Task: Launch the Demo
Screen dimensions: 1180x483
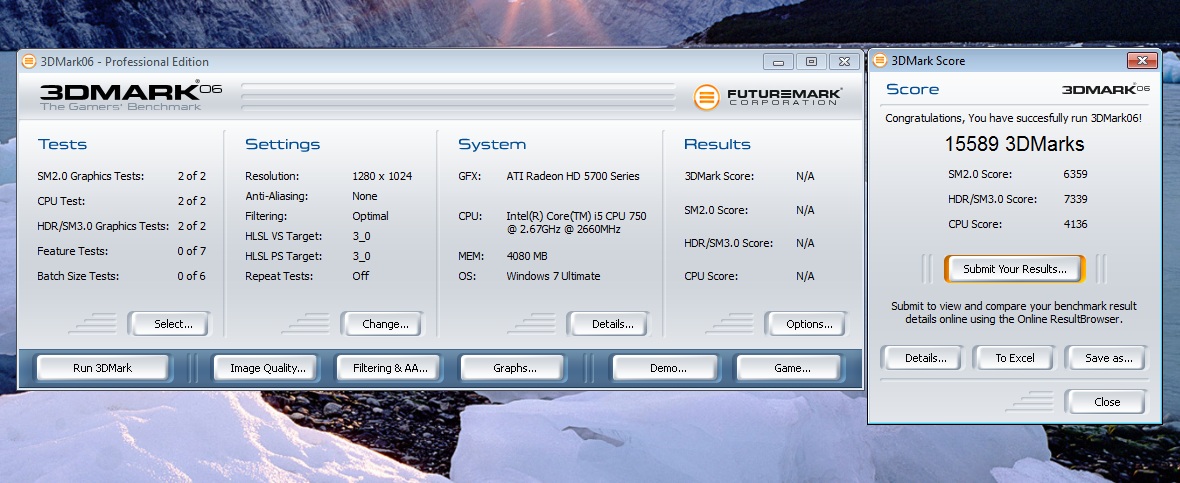Action: click(x=666, y=368)
